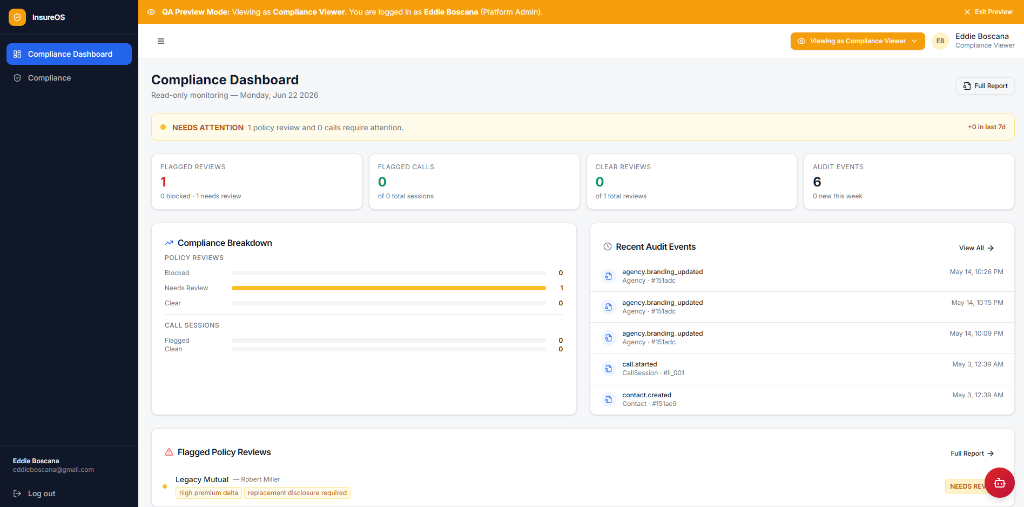Open the call.started audit event
Image resolution: width=1024 pixels, height=507 pixels.
click(802, 368)
